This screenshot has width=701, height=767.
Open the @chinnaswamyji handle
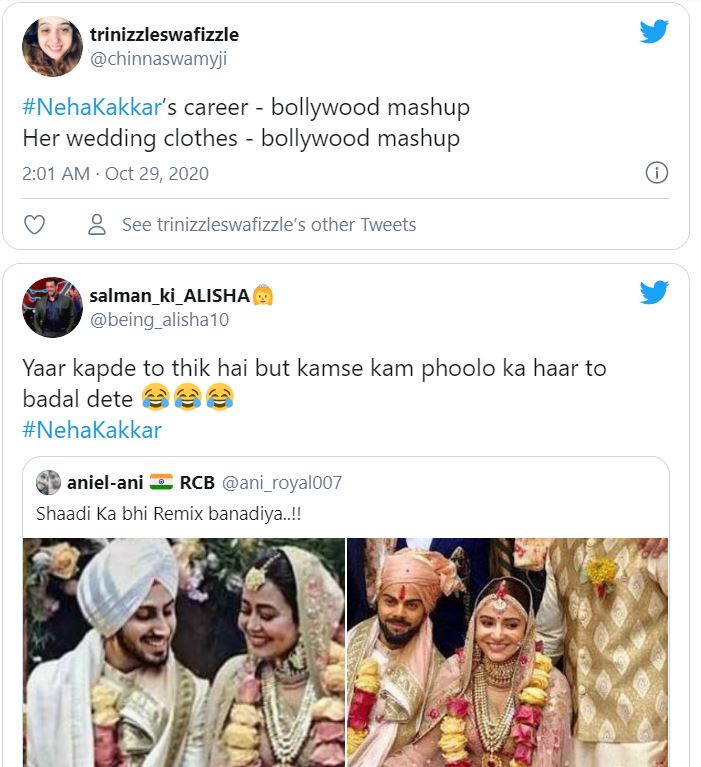click(x=159, y=59)
